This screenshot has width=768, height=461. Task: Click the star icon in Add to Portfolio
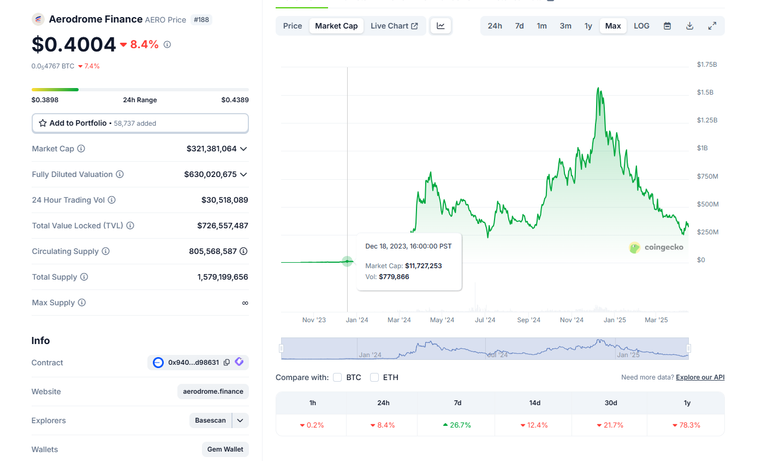[43, 123]
